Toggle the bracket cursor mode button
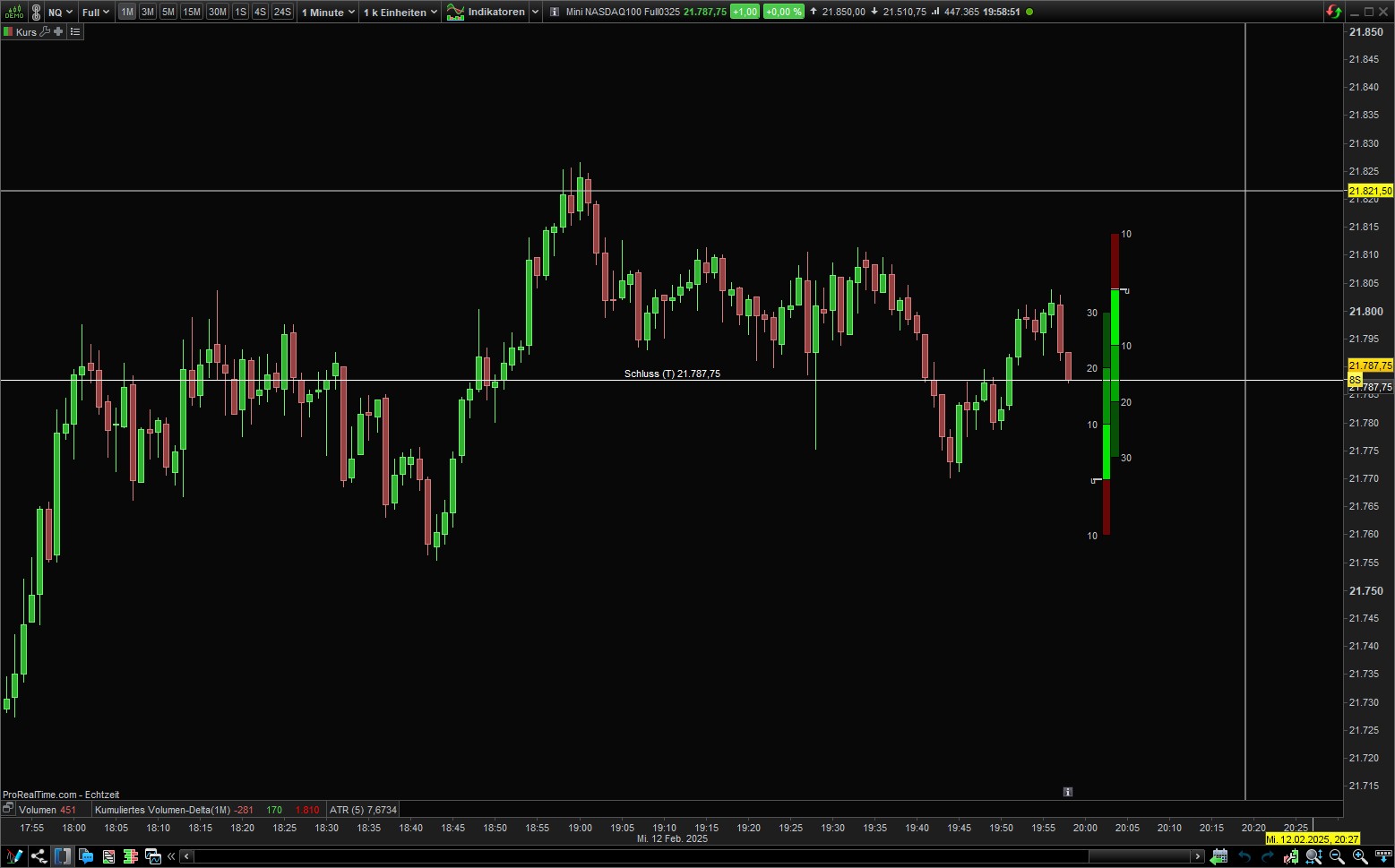Screen dimensions: 1395x868 pyautogui.click(x=62, y=856)
